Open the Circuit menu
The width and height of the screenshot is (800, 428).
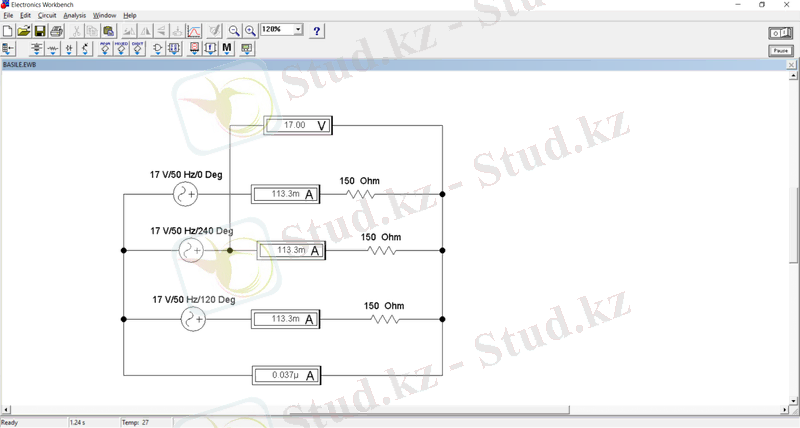coord(47,15)
